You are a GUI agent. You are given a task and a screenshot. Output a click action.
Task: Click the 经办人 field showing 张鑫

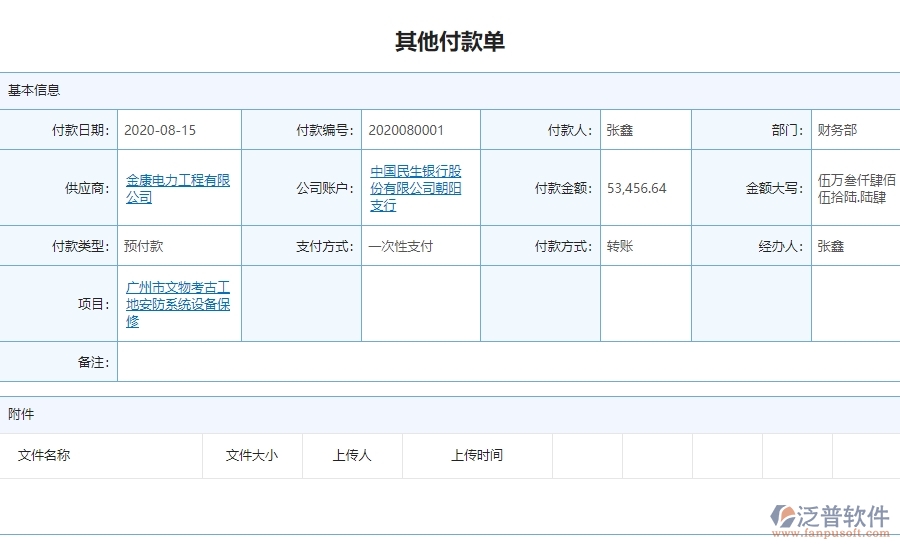[x=831, y=246]
